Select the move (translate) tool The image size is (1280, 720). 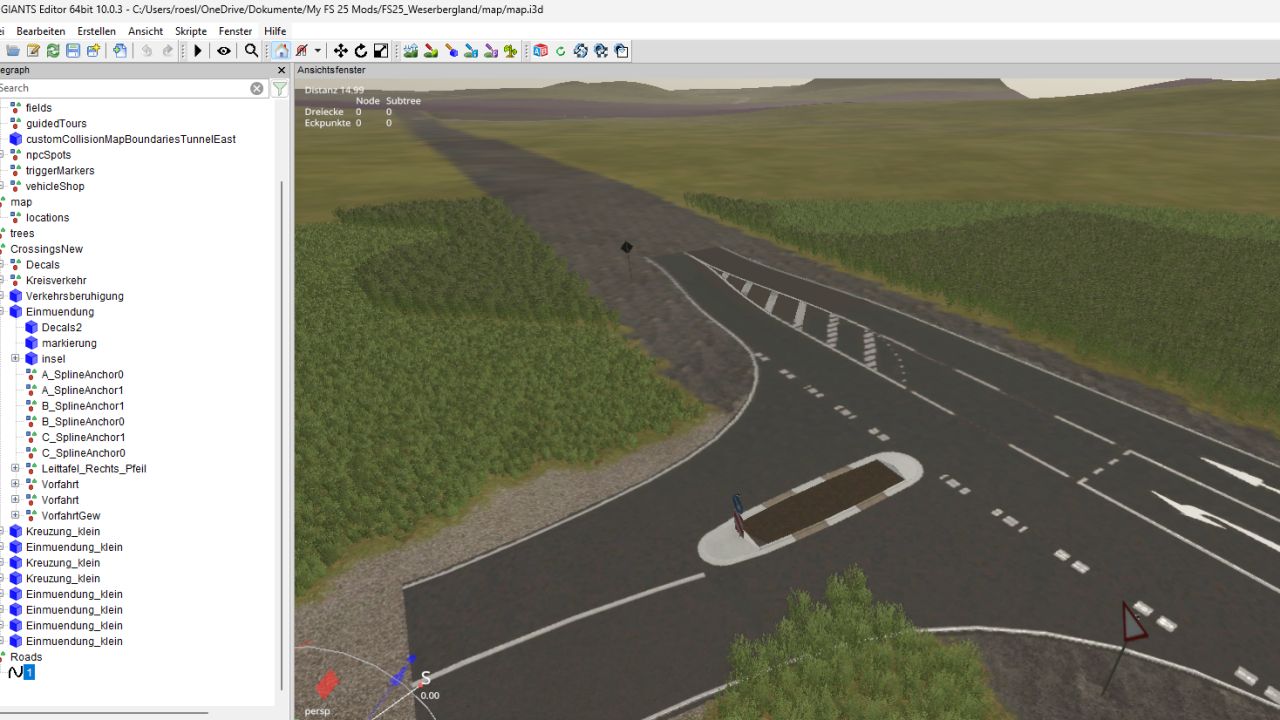[341, 51]
